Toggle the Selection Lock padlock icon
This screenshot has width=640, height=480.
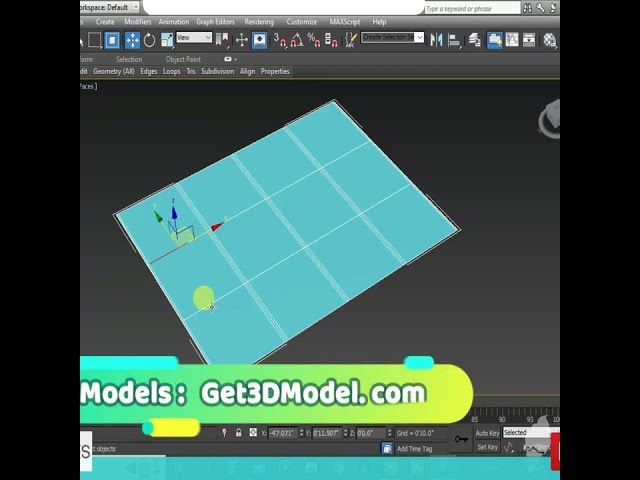[238, 433]
